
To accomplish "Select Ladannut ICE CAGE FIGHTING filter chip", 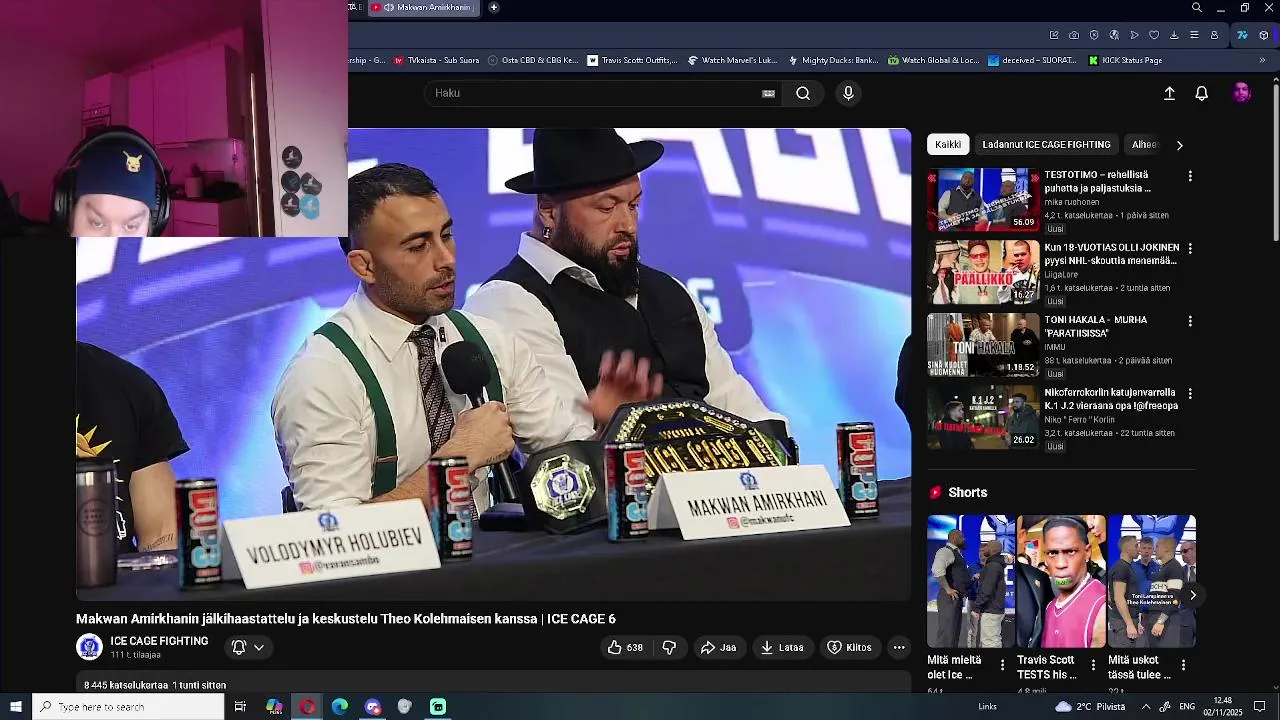I will pyautogui.click(x=1046, y=145).
